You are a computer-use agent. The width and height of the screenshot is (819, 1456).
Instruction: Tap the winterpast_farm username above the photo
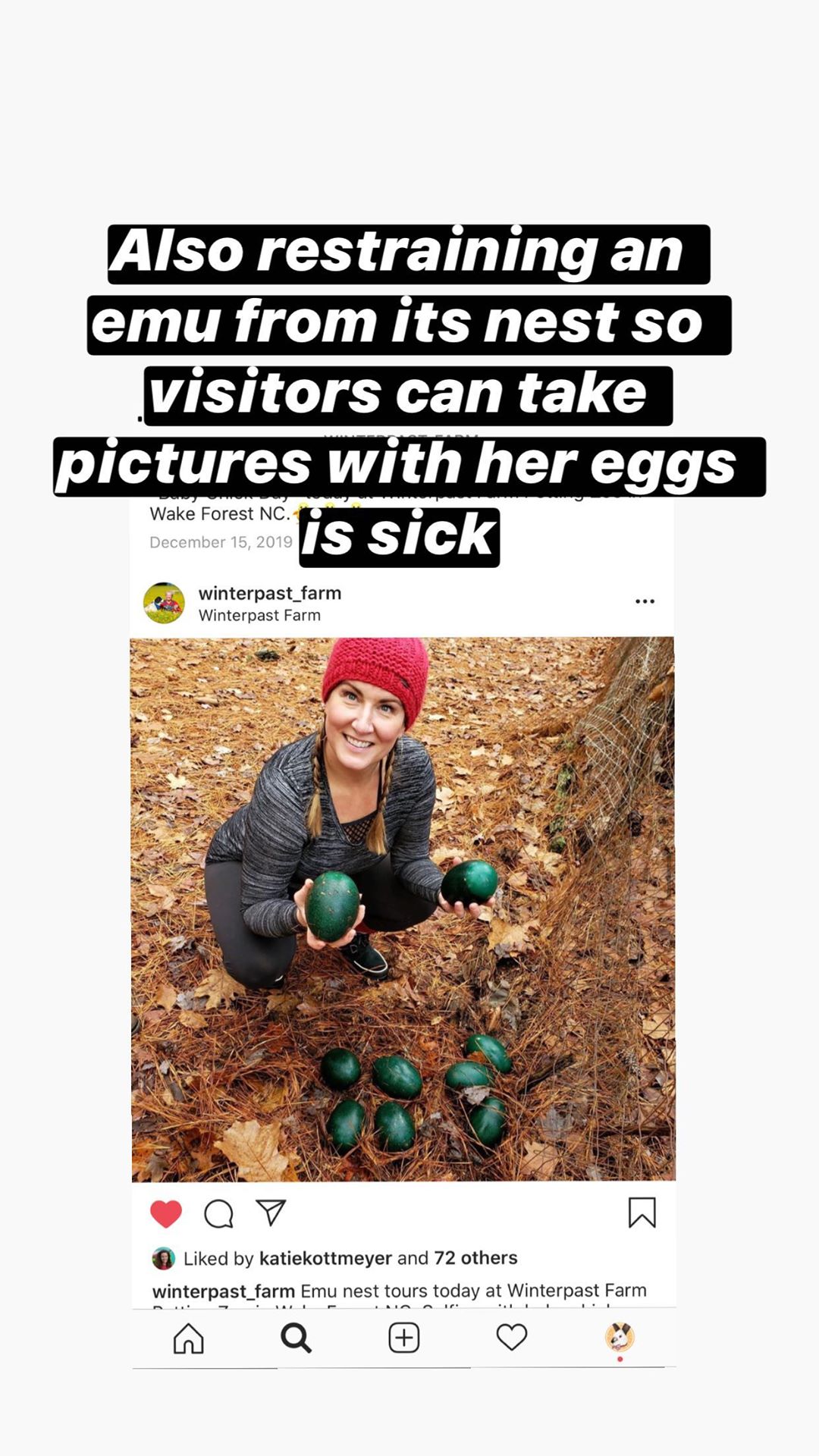pos(270,593)
